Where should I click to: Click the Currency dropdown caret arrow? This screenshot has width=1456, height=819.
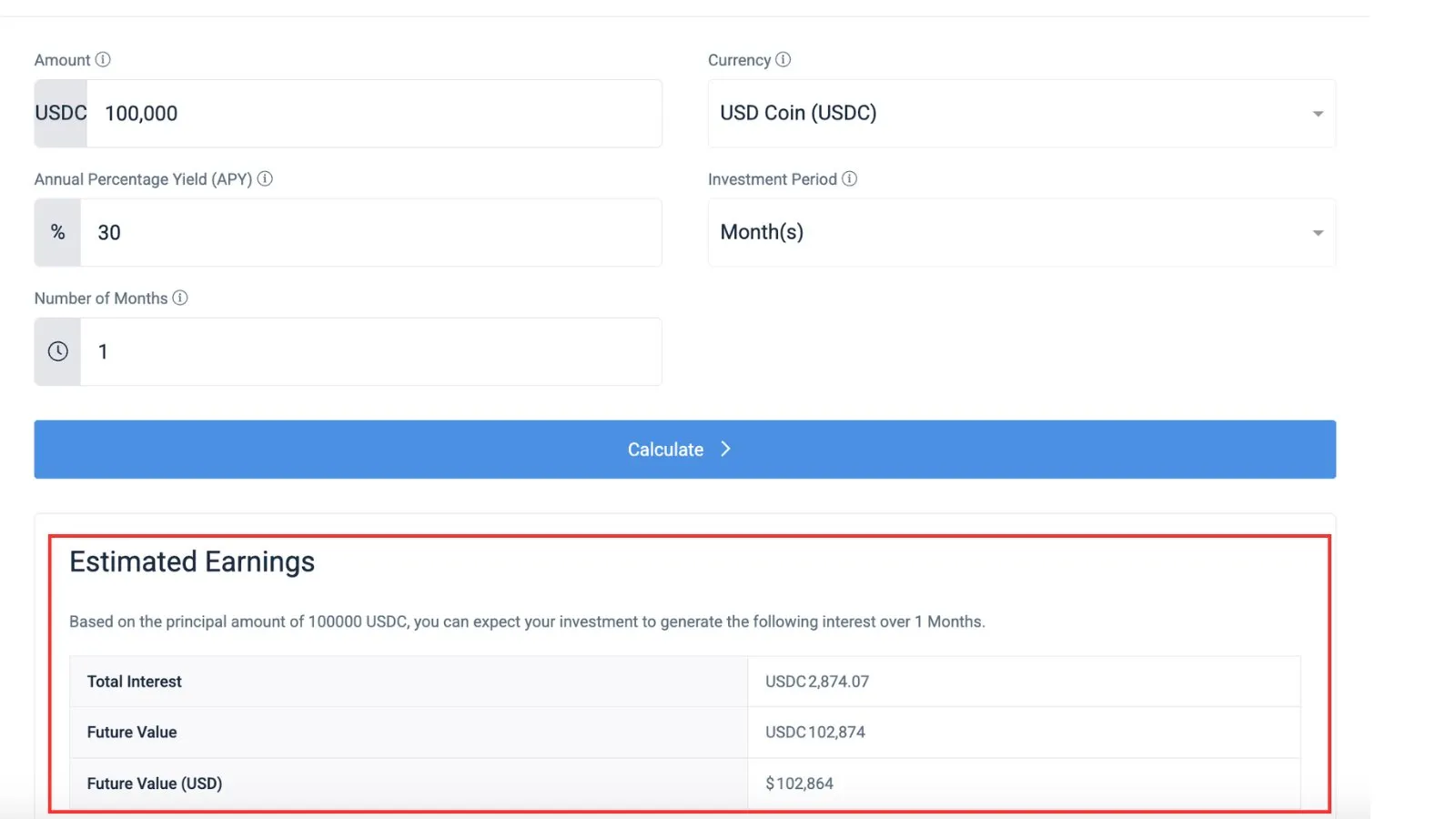pos(1318,114)
